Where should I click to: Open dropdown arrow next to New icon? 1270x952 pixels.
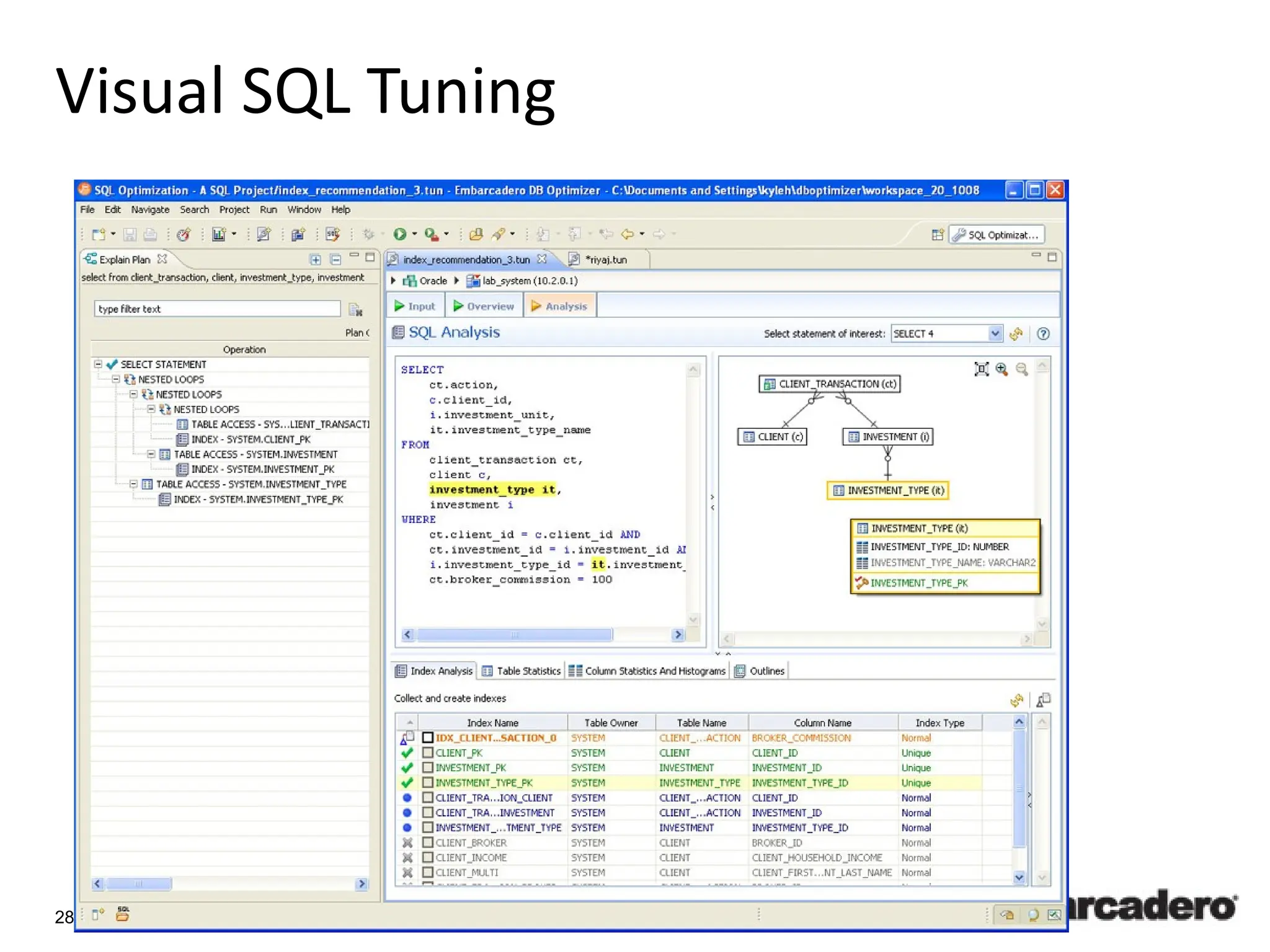coord(113,234)
